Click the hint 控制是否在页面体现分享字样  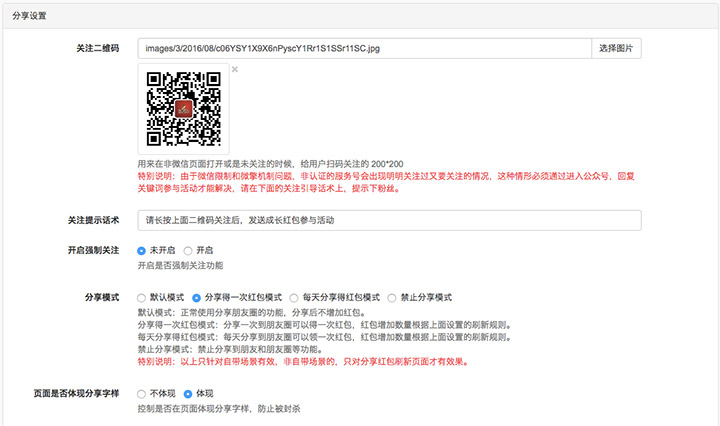[x=219, y=409]
